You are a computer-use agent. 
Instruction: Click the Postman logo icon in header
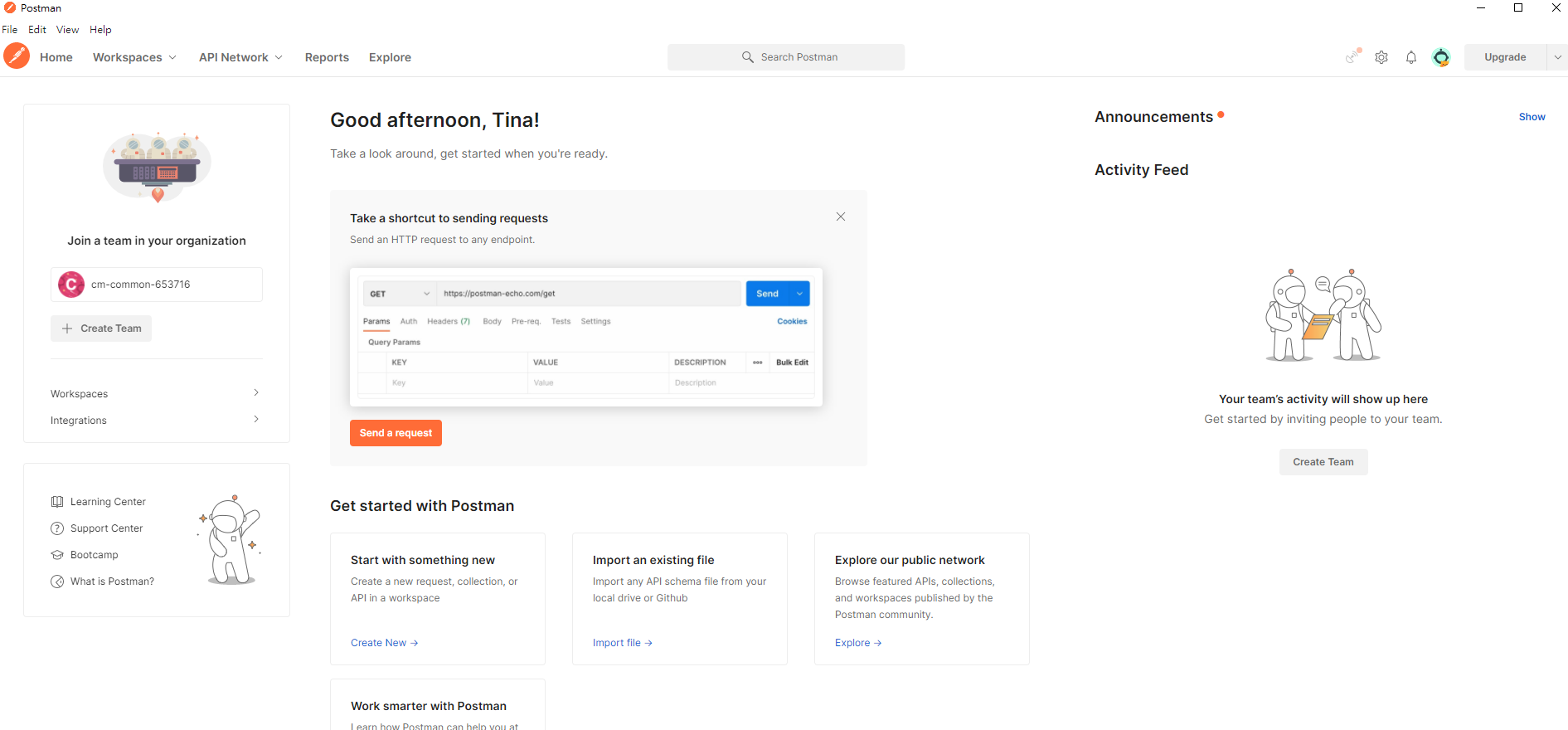[17, 56]
